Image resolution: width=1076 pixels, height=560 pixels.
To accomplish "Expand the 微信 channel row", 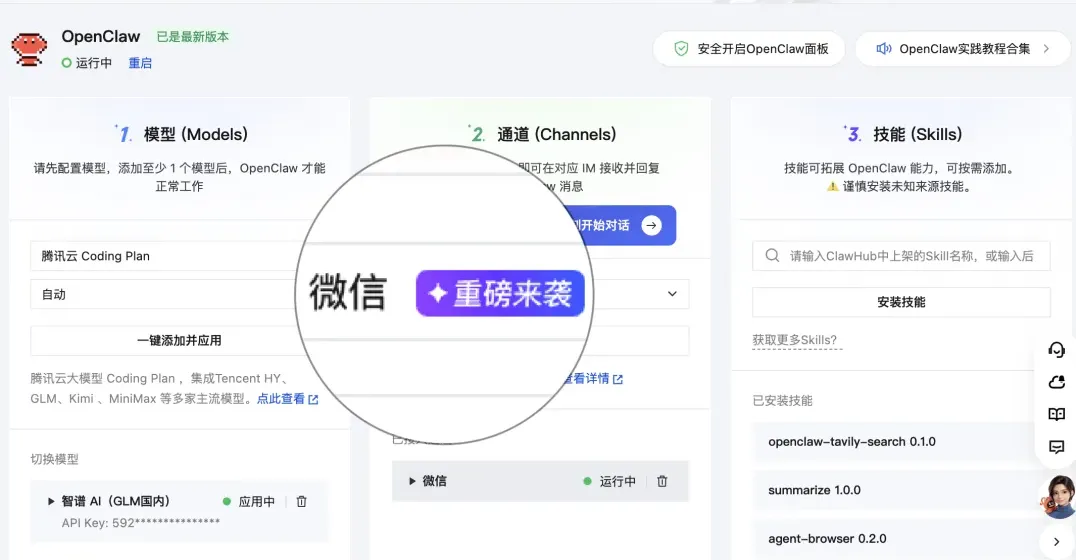I will [412, 481].
